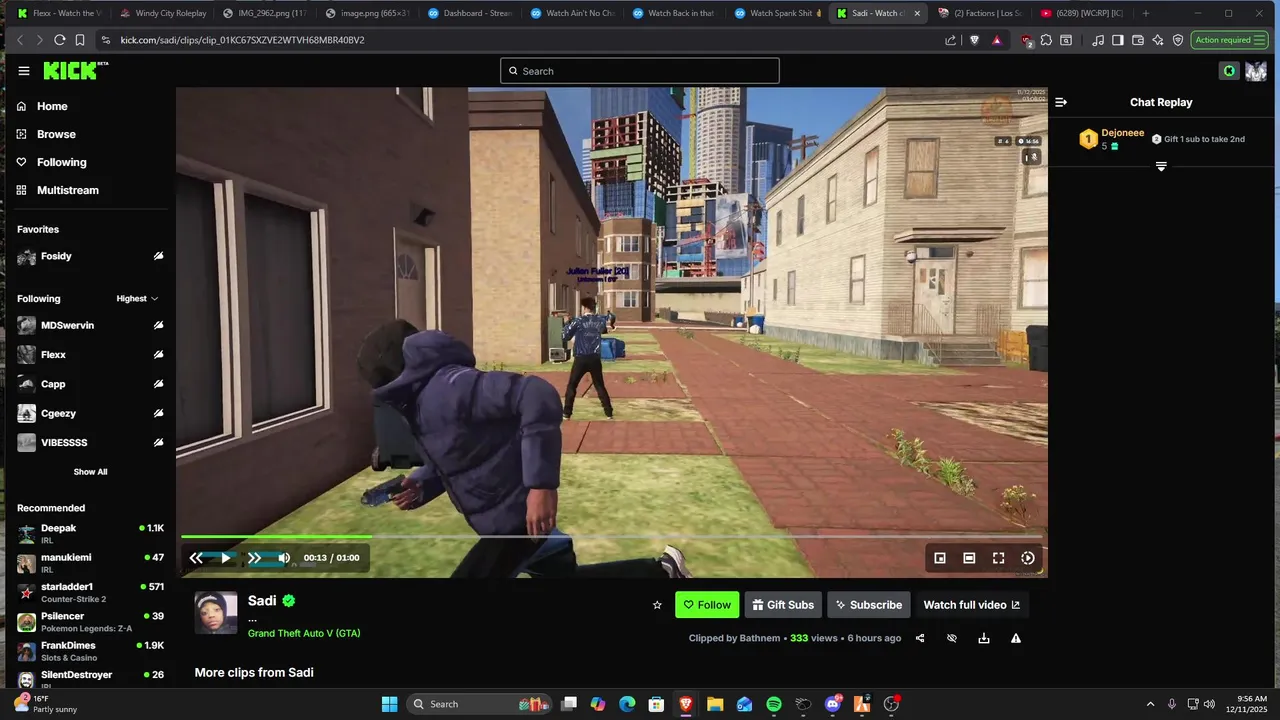Rewind the clip playback
1280x720 pixels.
(x=196, y=558)
